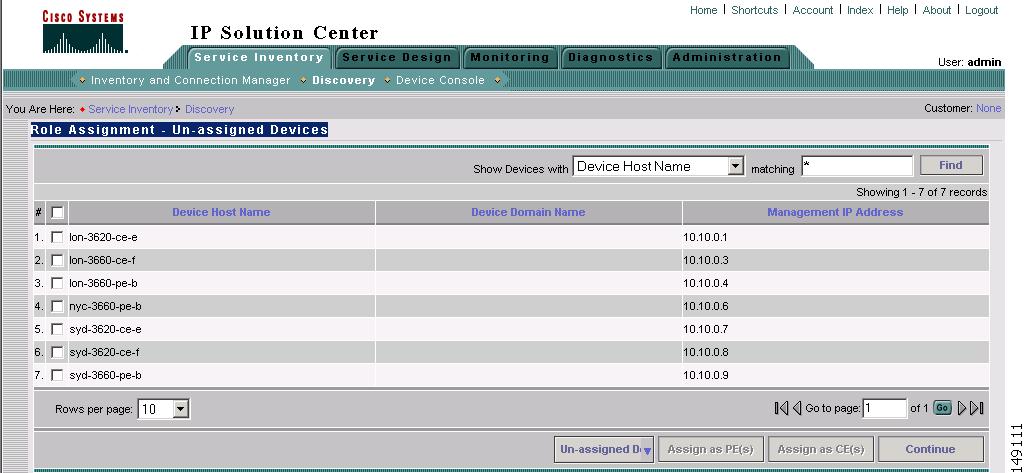Open the Index link
This screenshot has height=473, width=1024.
(860, 10)
